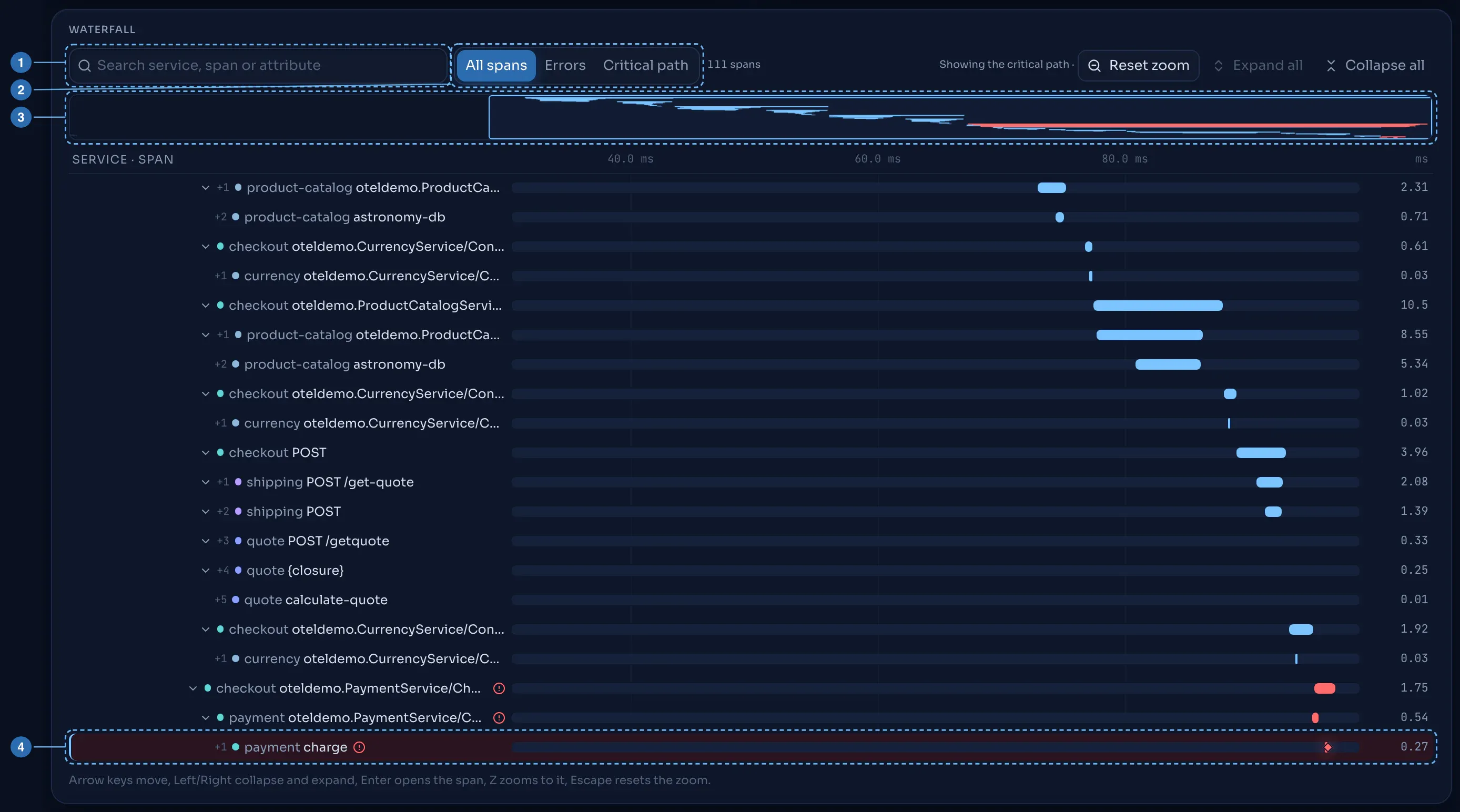Switch to the Errors filter
Image resolution: width=1460 pixels, height=812 pixels.
point(565,66)
